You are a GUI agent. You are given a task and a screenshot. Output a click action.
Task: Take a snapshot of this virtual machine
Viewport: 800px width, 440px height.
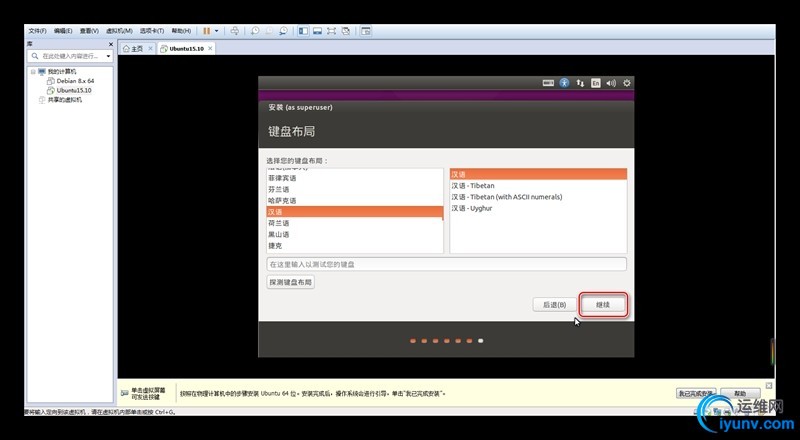point(255,31)
